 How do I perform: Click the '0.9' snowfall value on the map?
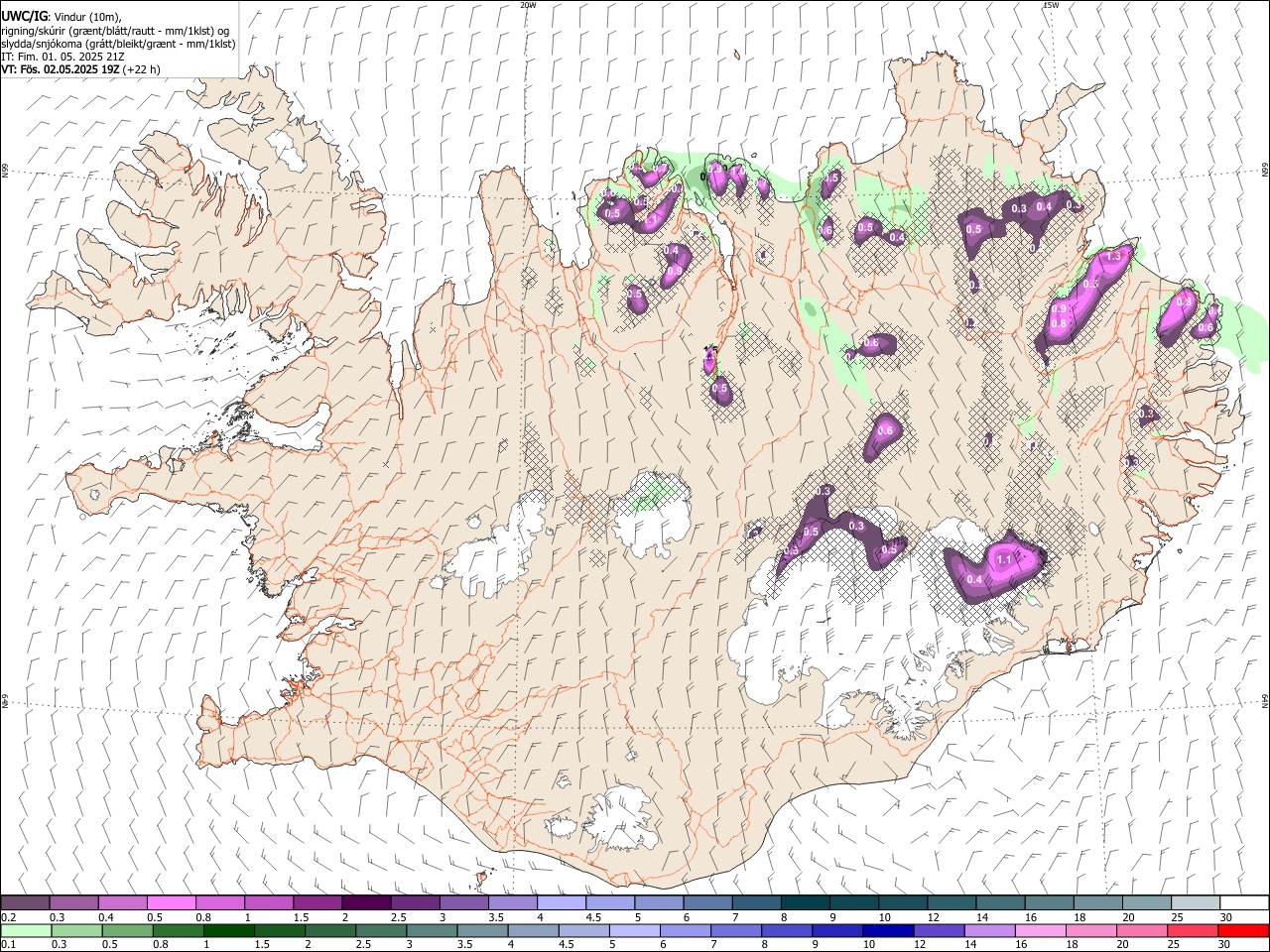click(1059, 309)
